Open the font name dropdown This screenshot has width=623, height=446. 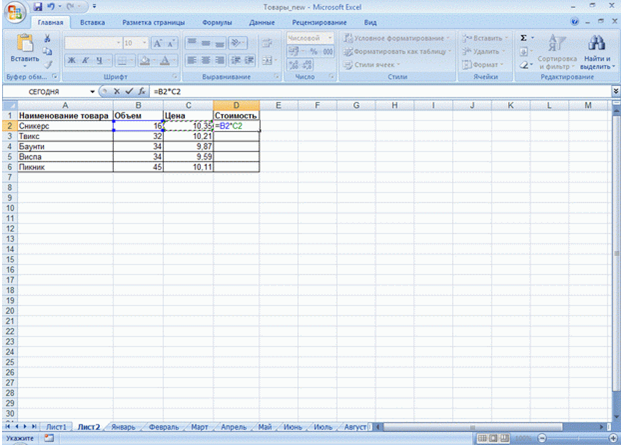(118, 42)
